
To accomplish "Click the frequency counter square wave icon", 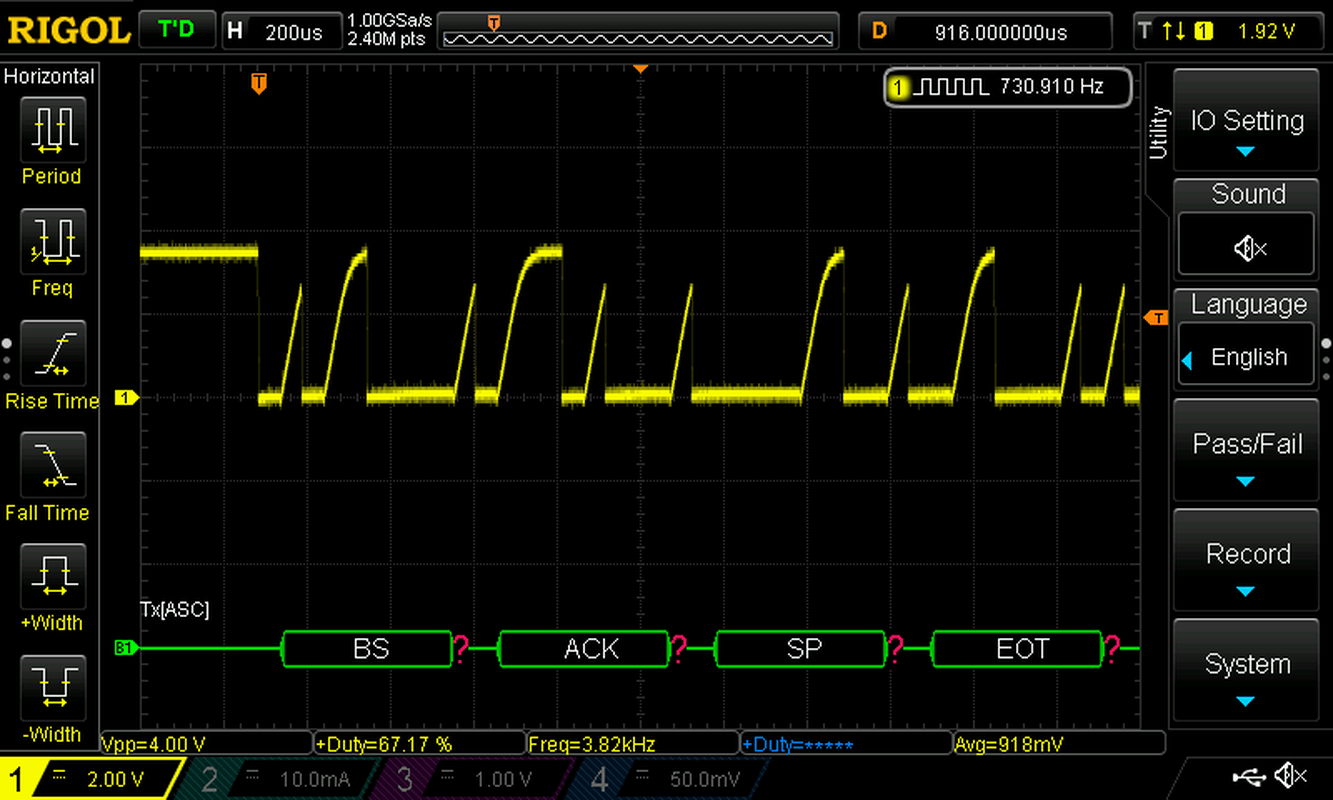I will click(951, 88).
